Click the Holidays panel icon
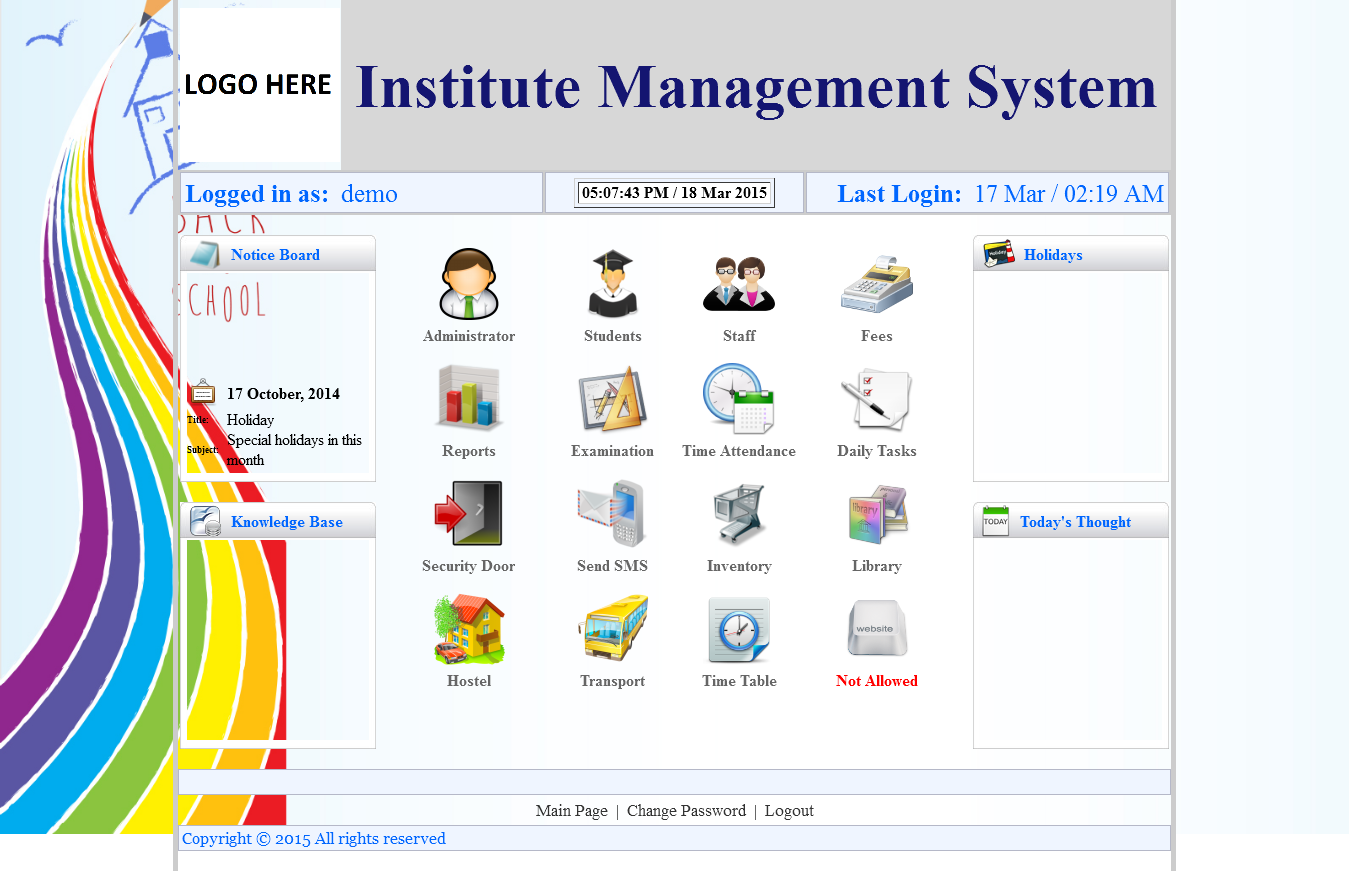 [999, 254]
